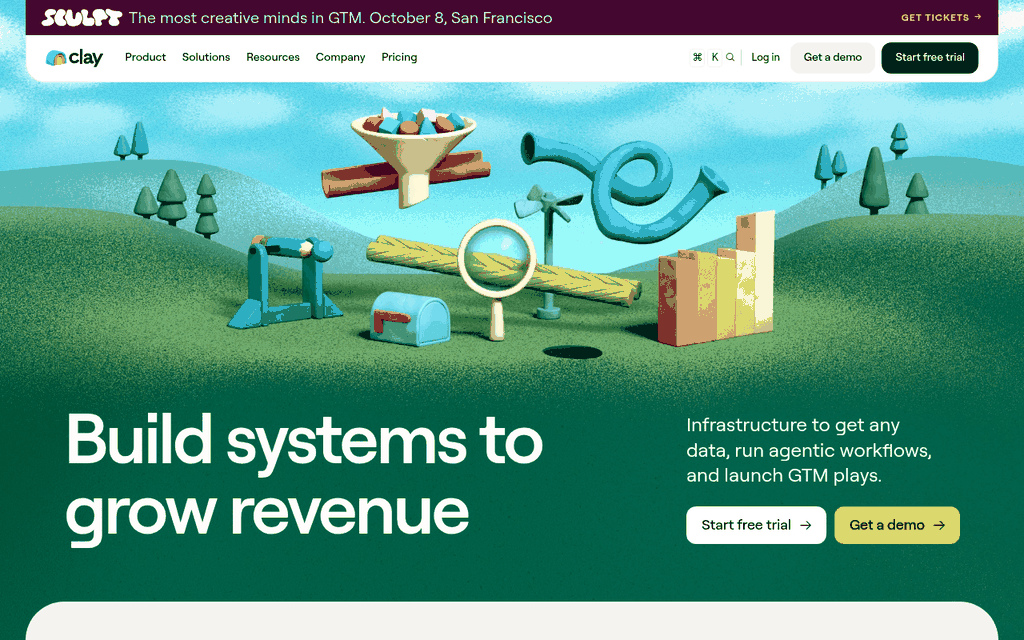
Task: Open the Company menu
Action: point(340,57)
